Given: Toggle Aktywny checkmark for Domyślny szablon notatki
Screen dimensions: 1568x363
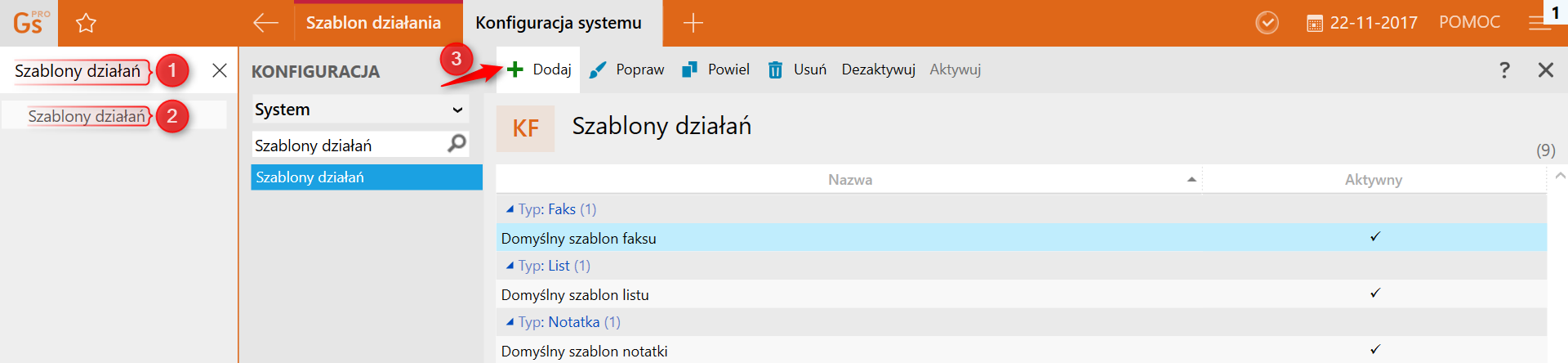Looking at the screenshot, I should pos(1375,350).
